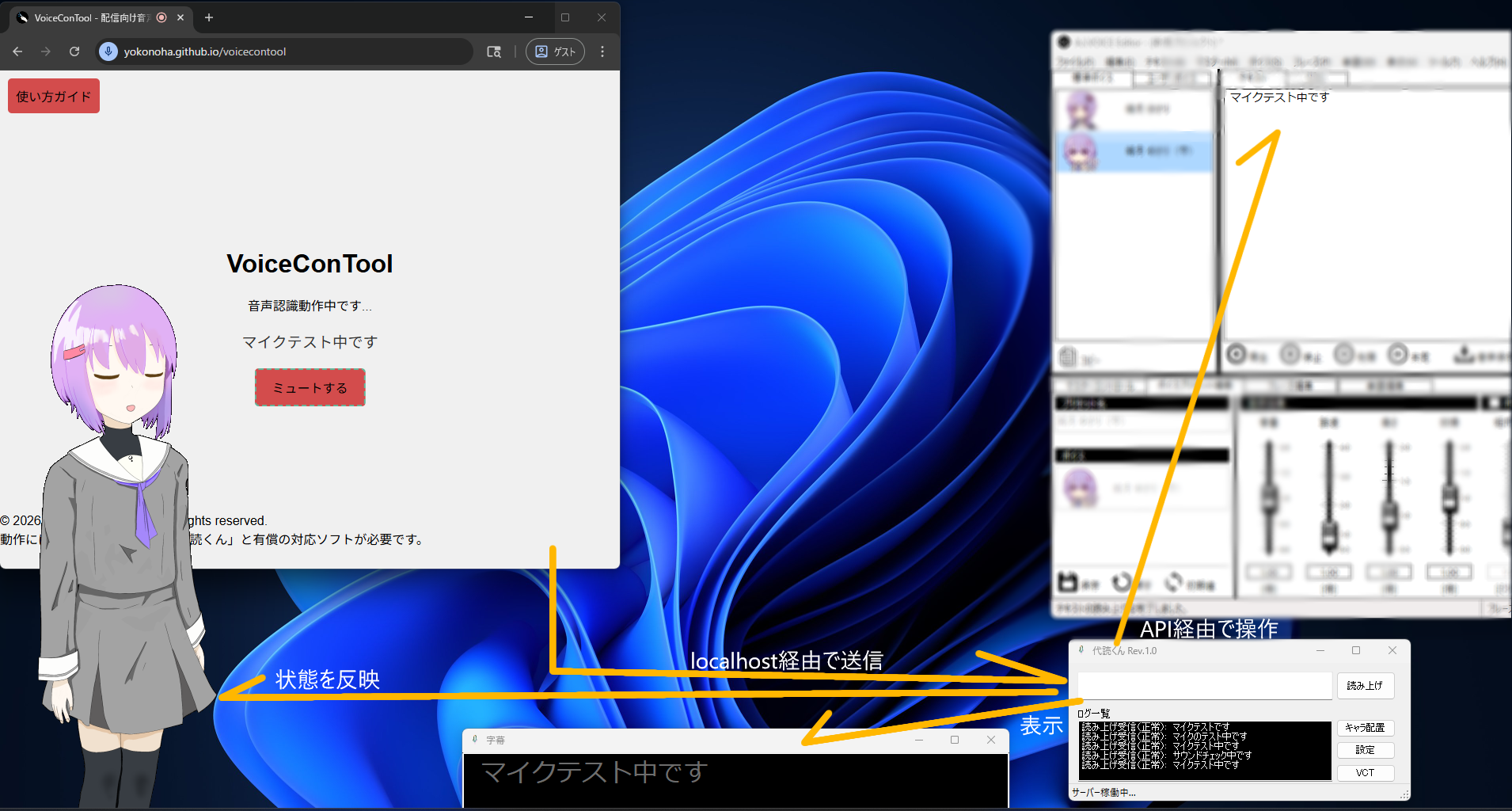The height and width of the screenshot is (811, 1512).
Task: Click the 抑揚 intonation slider handle
Action: click(1449, 498)
